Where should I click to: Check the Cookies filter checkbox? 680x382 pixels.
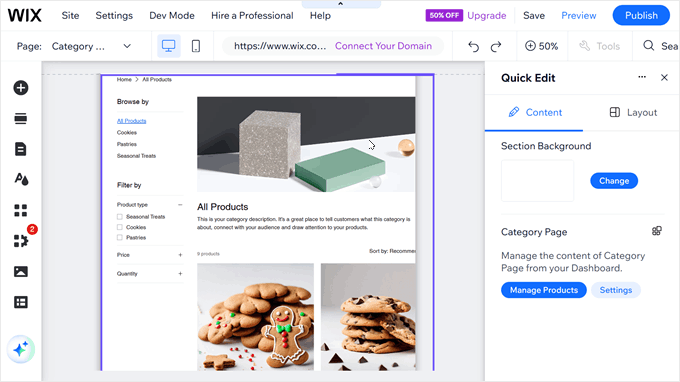120,227
